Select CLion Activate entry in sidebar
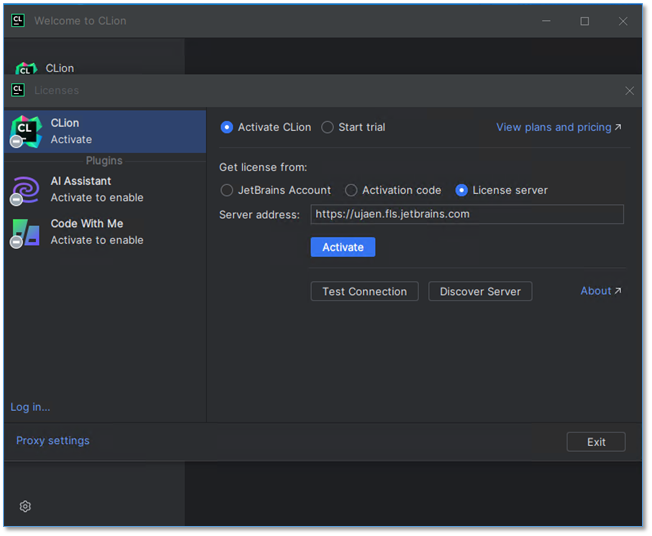The height and width of the screenshot is (536, 652). 105,131
